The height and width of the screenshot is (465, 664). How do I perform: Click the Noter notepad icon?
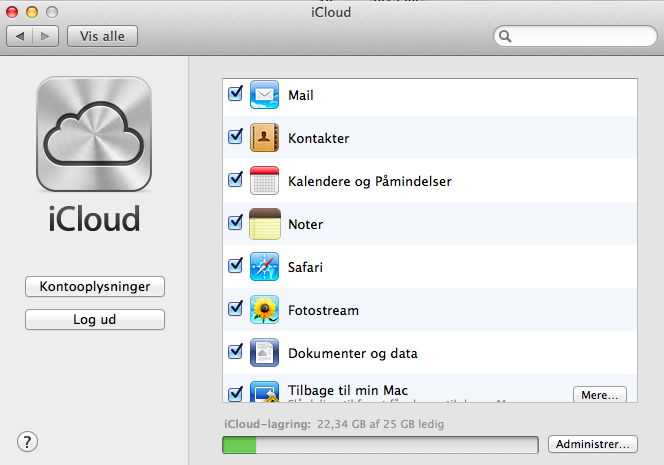pos(264,224)
